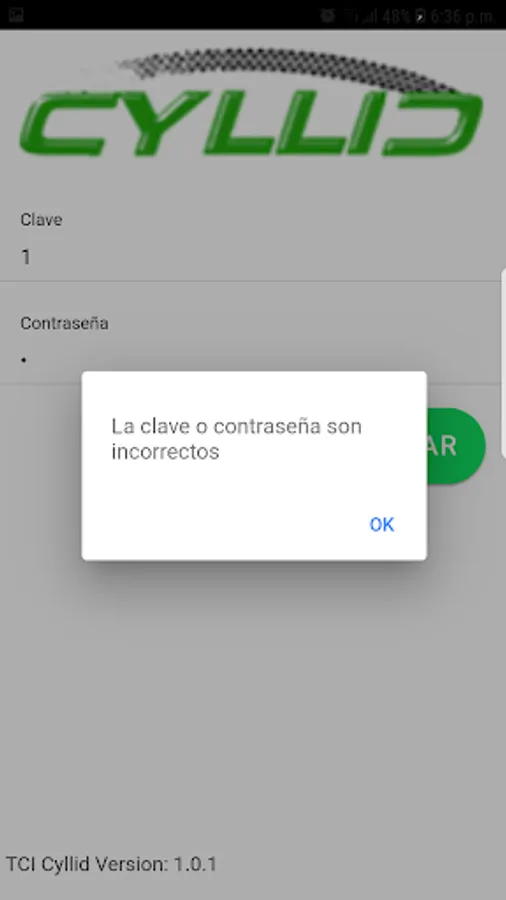The width and height of the screenshot is (506, 900).
Task: Tap the 48% battery percentage text
Action: (396, 16)
